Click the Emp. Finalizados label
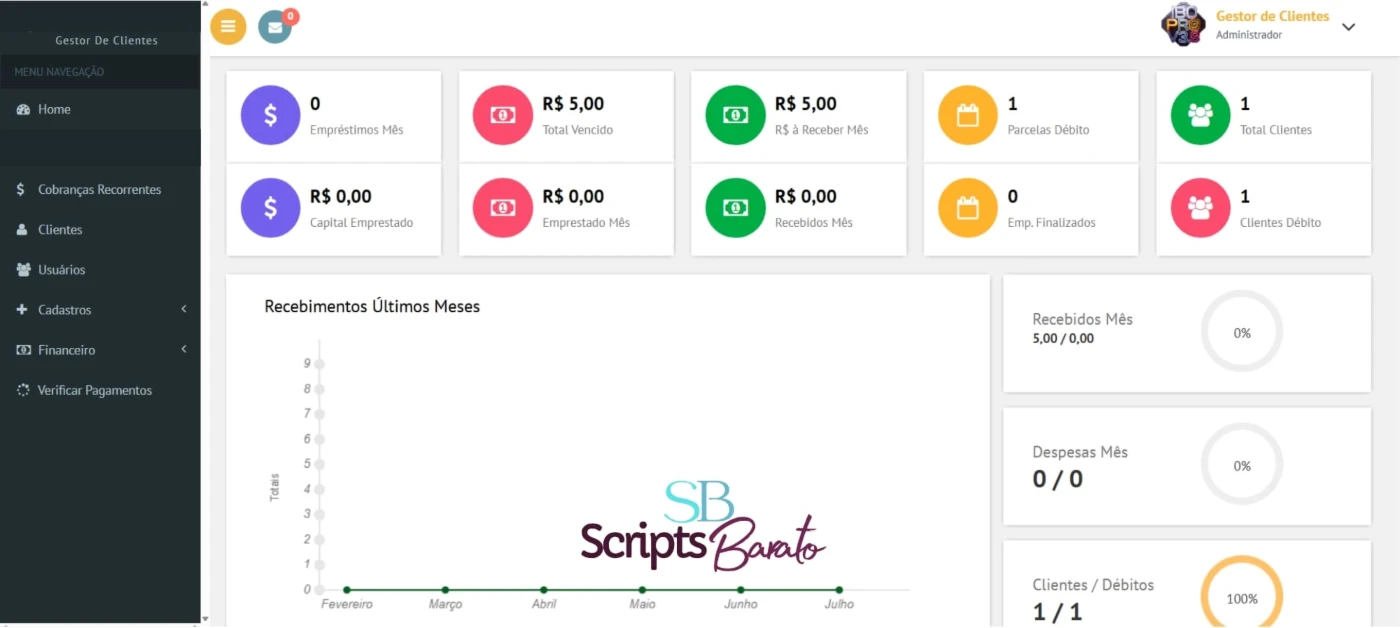The image size is (1400, 628). pyautogui.click(x=1051, y=223)
